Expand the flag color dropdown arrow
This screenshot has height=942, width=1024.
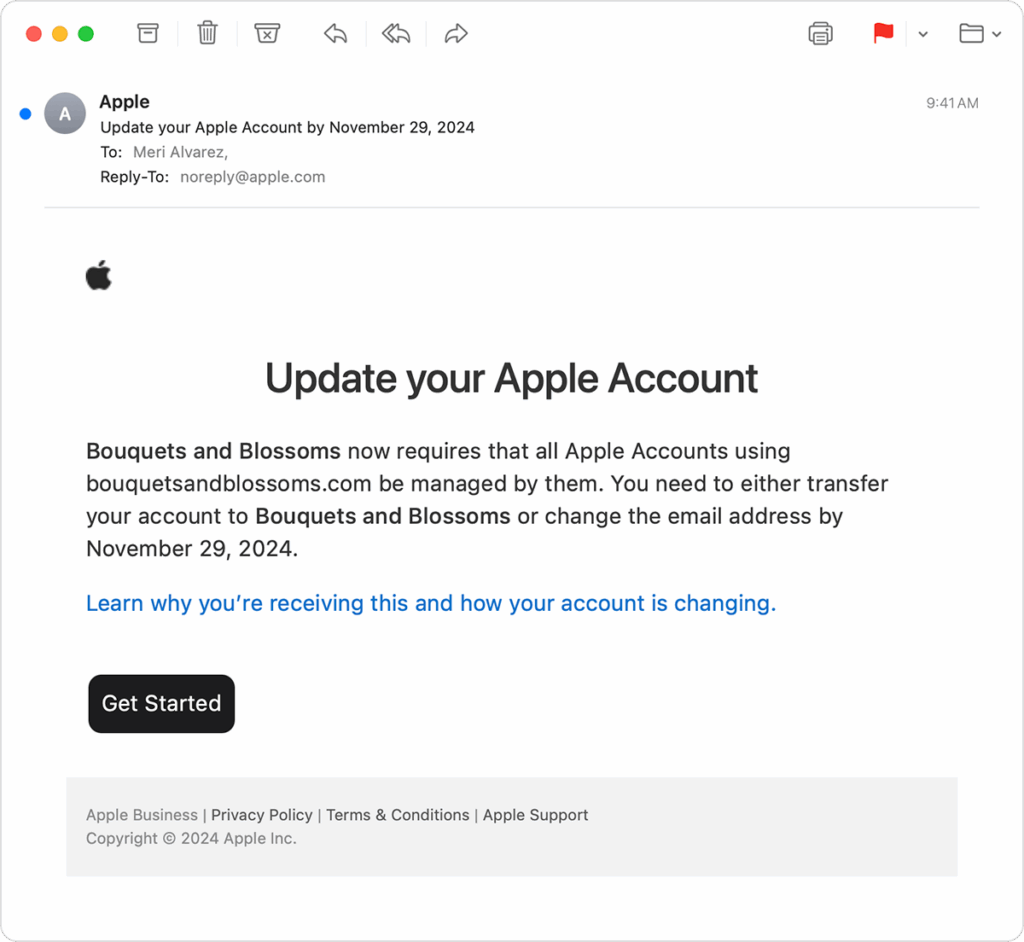pos(923,35)
